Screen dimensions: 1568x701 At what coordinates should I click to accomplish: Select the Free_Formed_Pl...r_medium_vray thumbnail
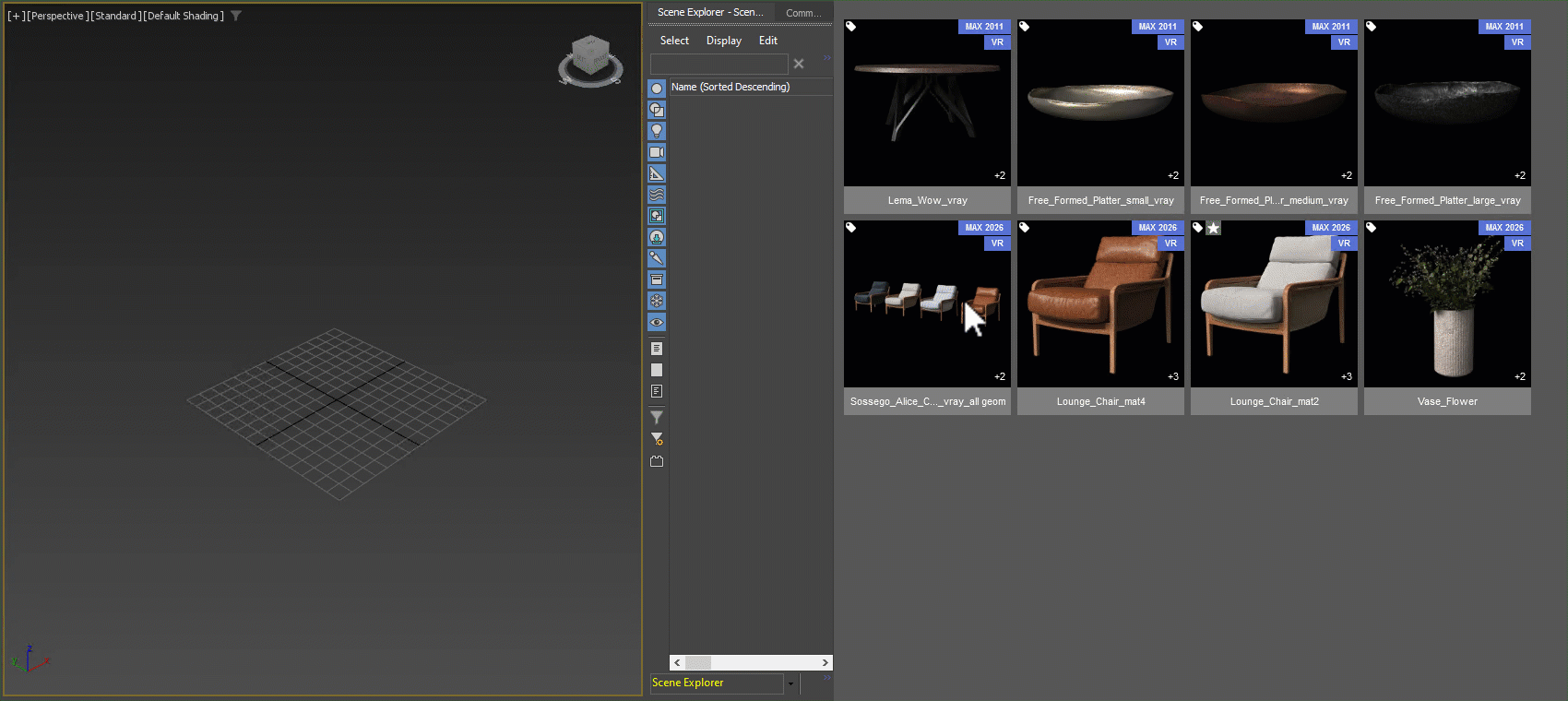1274,103
